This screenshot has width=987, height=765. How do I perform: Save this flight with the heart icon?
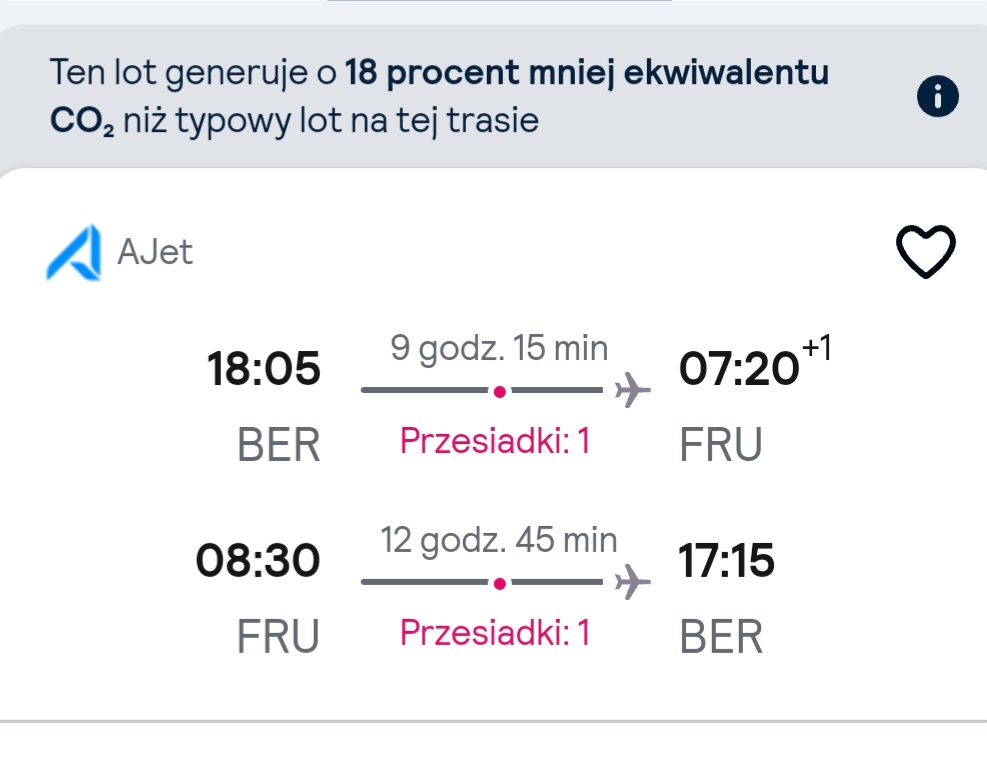925,251
